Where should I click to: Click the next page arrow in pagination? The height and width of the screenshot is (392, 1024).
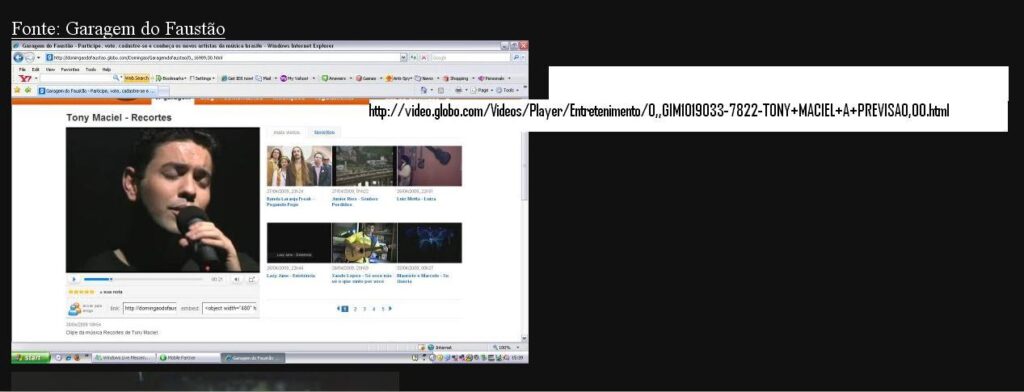391,308
